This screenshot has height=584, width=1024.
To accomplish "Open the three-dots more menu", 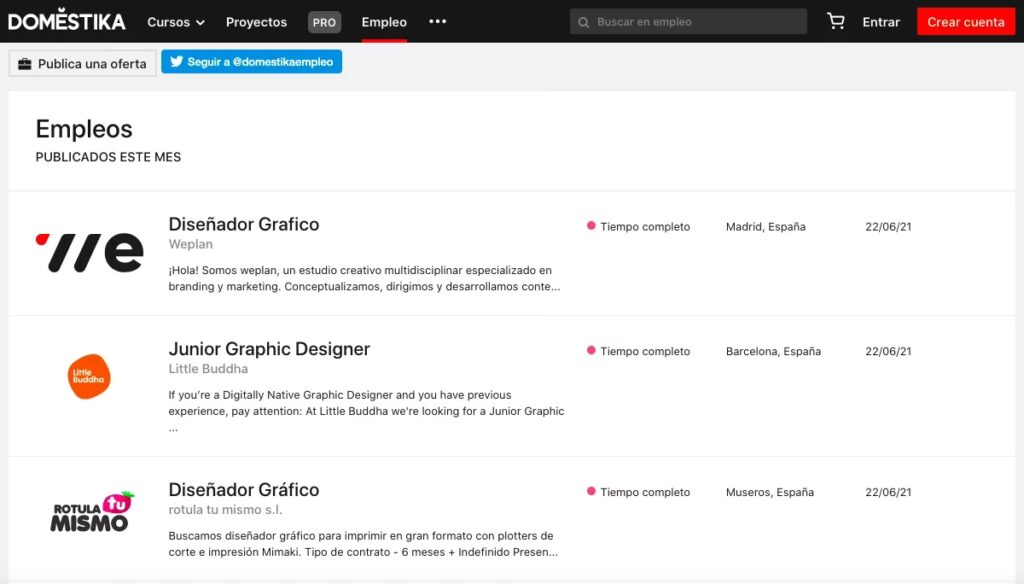I will pyautogui.click(x=437, y=21).
